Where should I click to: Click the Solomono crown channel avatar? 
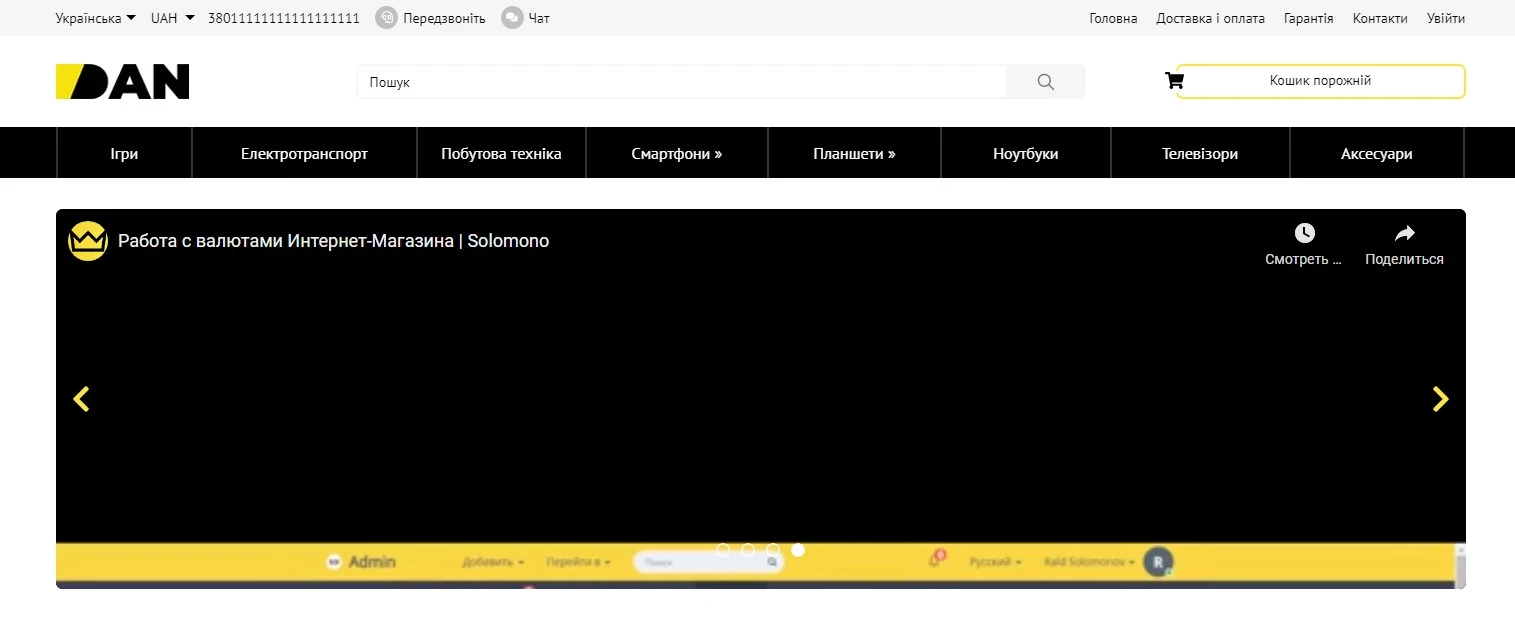point(88,241)
